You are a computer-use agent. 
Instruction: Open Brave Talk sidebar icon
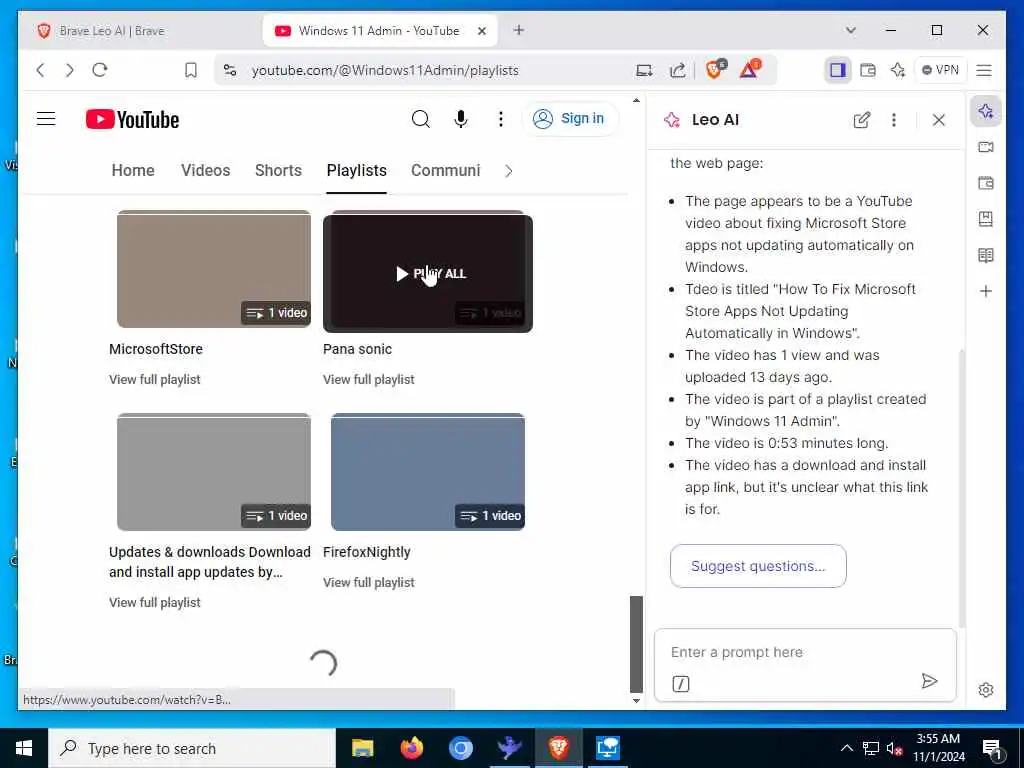(986, 147)
